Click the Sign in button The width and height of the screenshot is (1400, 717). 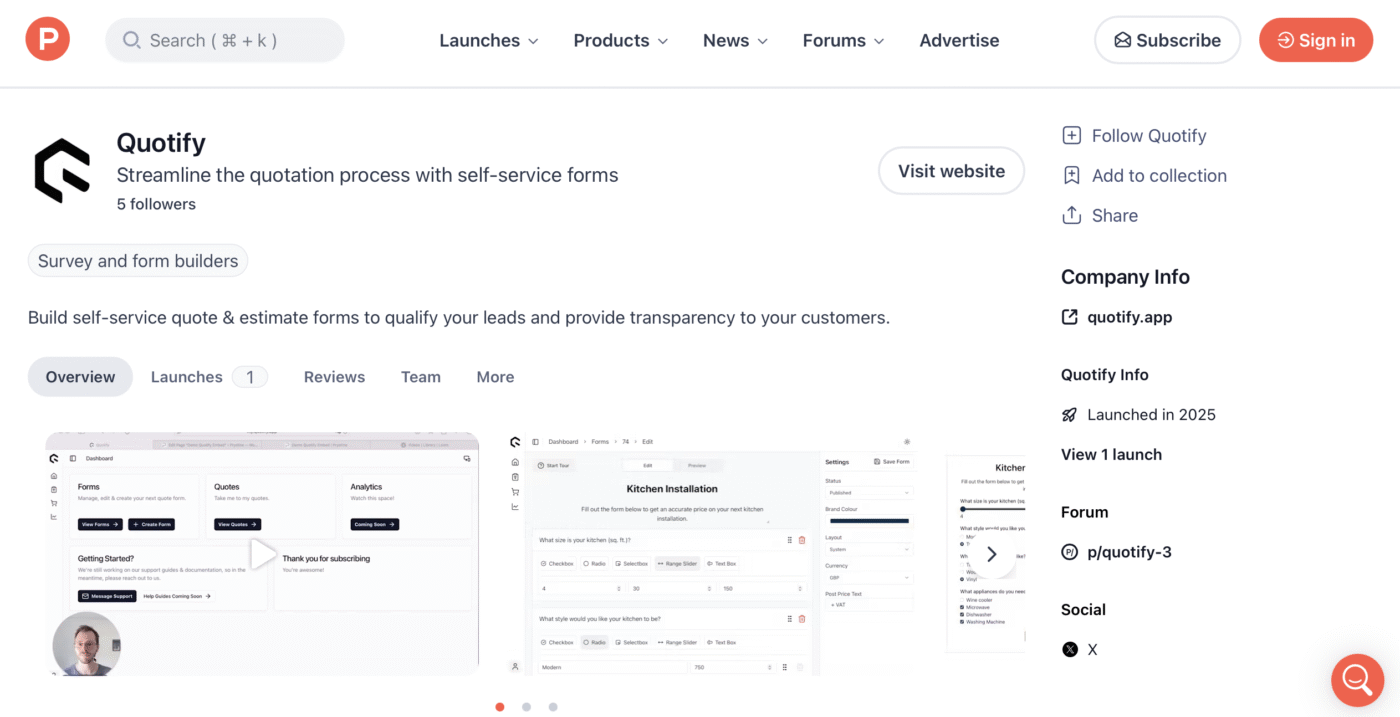(x=1316, y=40)
